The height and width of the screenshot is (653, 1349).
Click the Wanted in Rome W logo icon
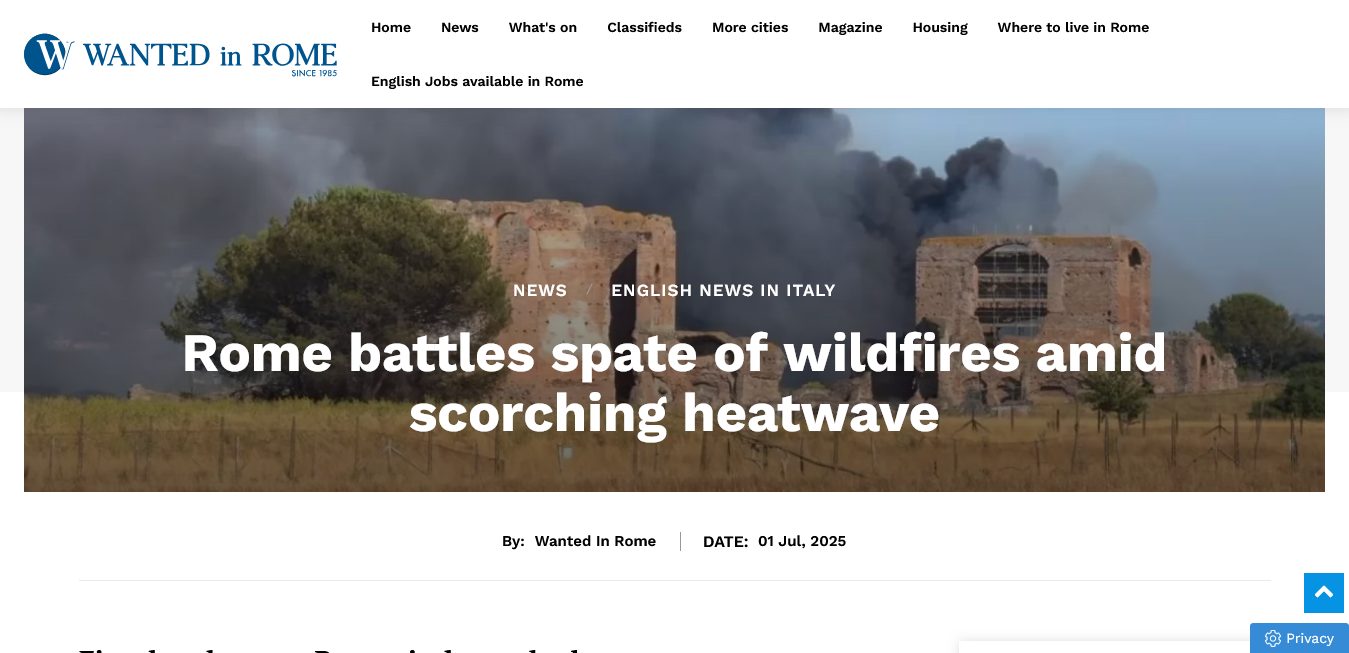[x=49, y=54]
